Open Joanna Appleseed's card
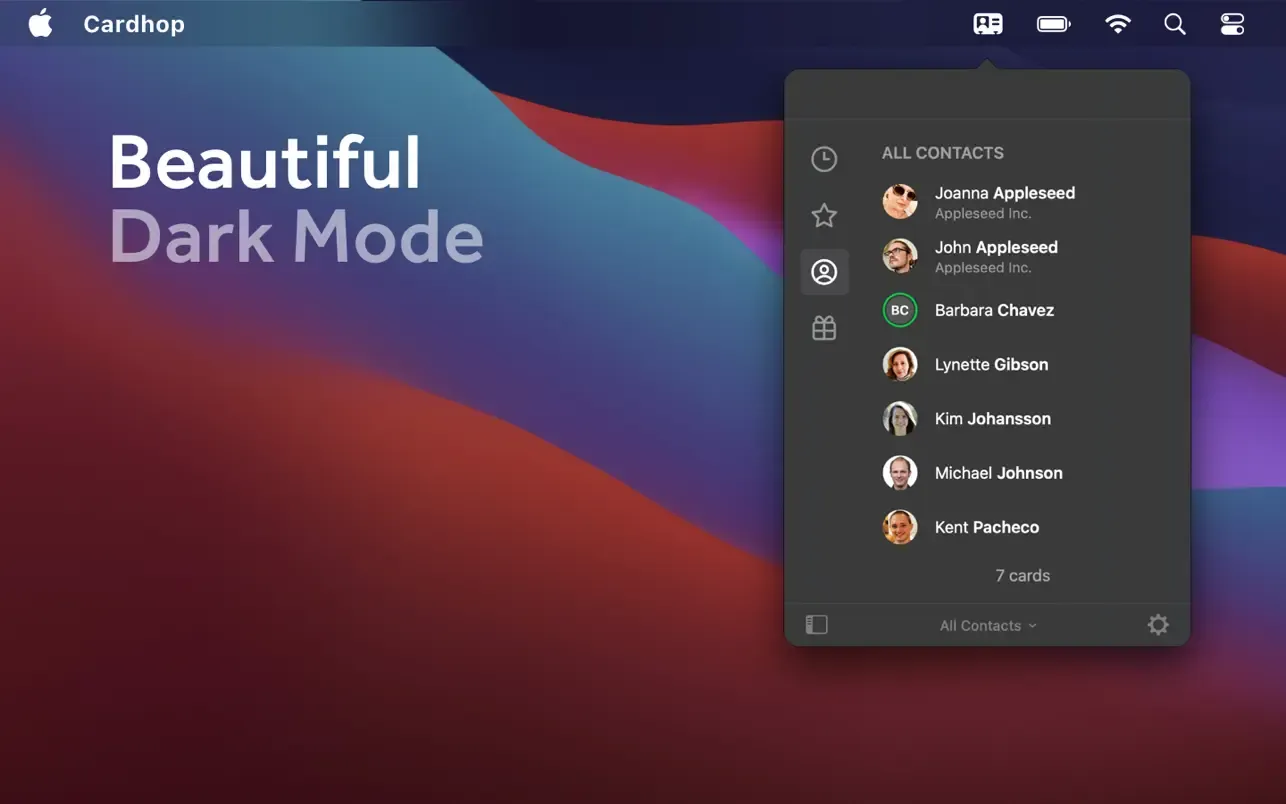The image size is (1286, 804). coord(1022,201)
